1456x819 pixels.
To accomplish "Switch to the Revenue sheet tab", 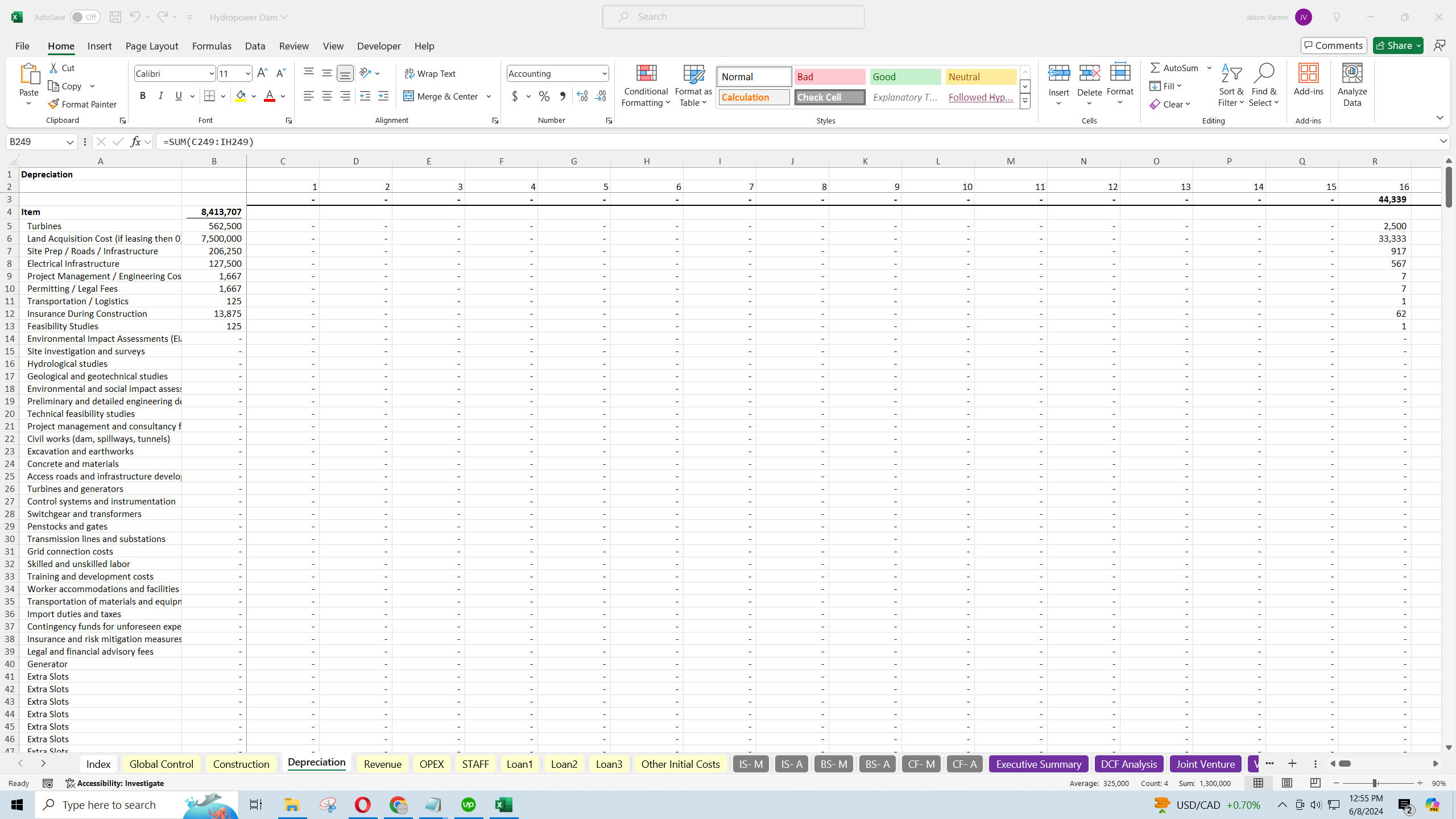I will click(382, 764).
